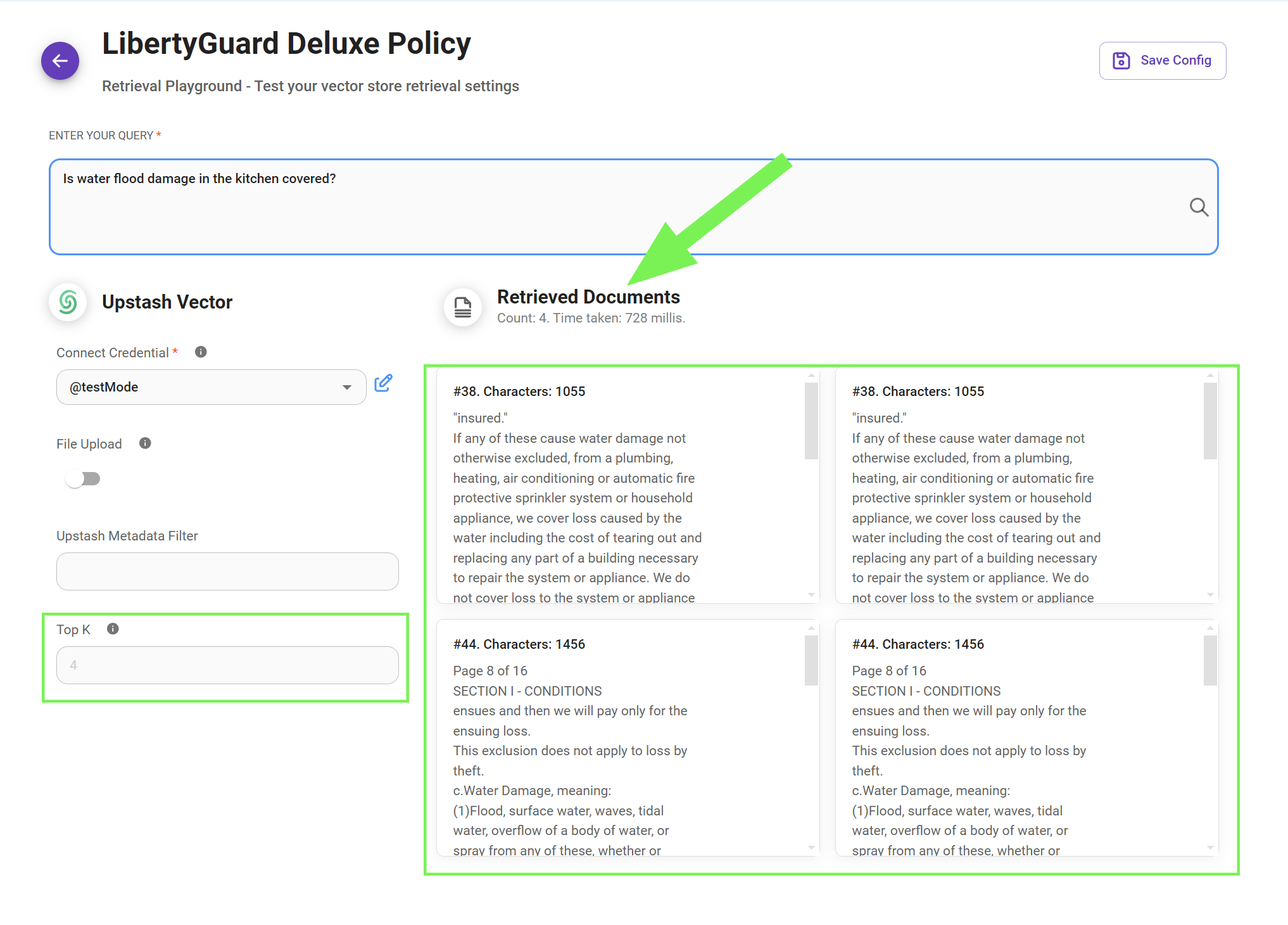Click the credential dropdown arrow
The image size is (1288, 925).
click(x=346, y=387)
